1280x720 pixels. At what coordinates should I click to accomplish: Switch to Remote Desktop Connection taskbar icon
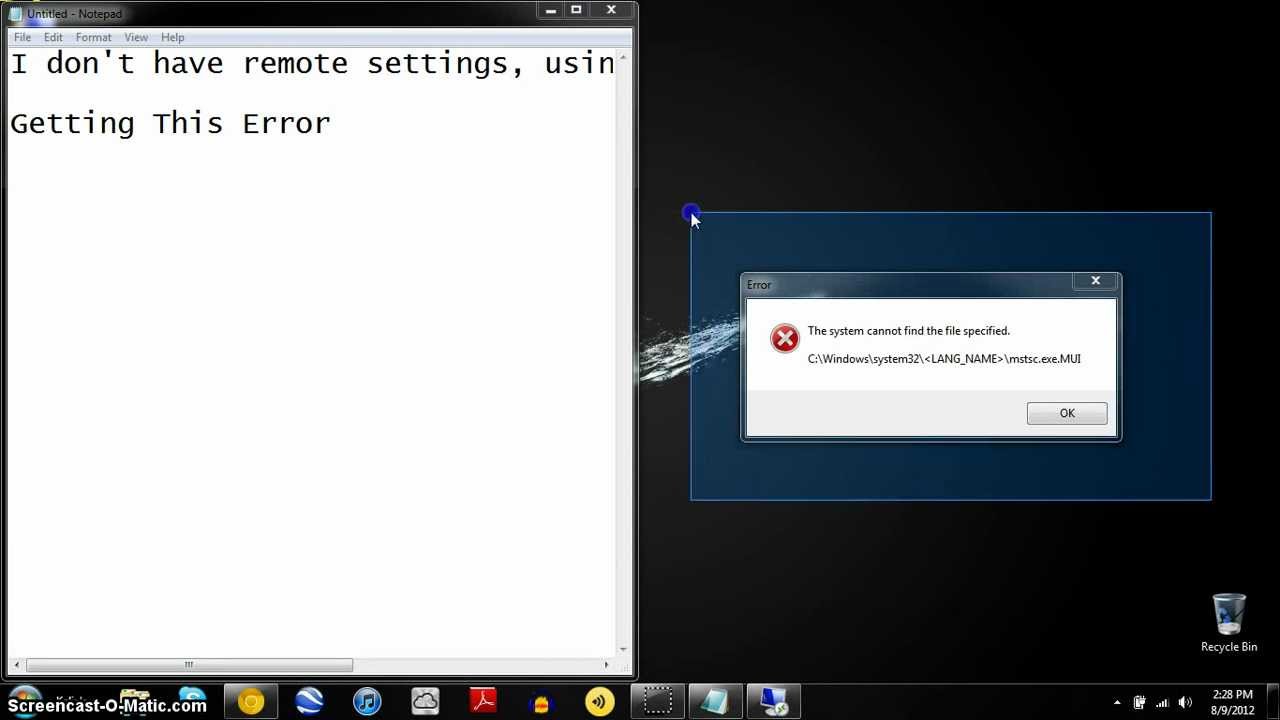click(773, 702)
